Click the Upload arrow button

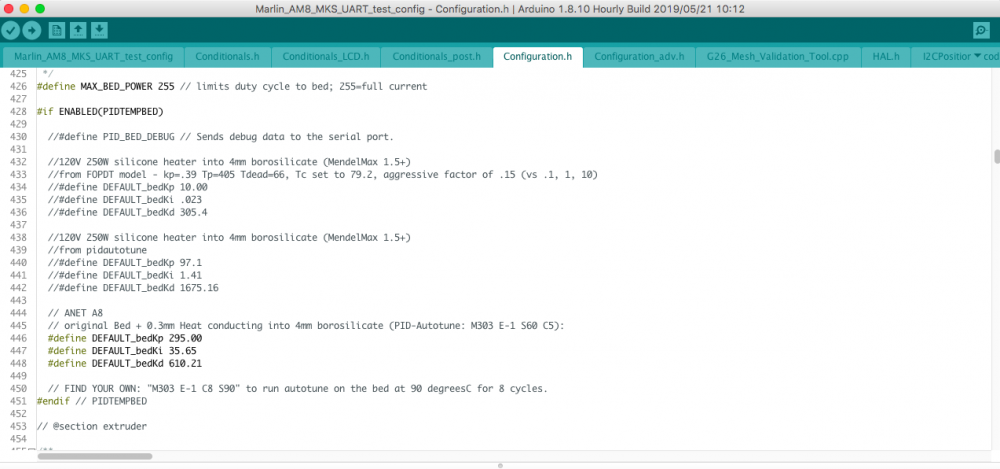click(x=32, y=30)
